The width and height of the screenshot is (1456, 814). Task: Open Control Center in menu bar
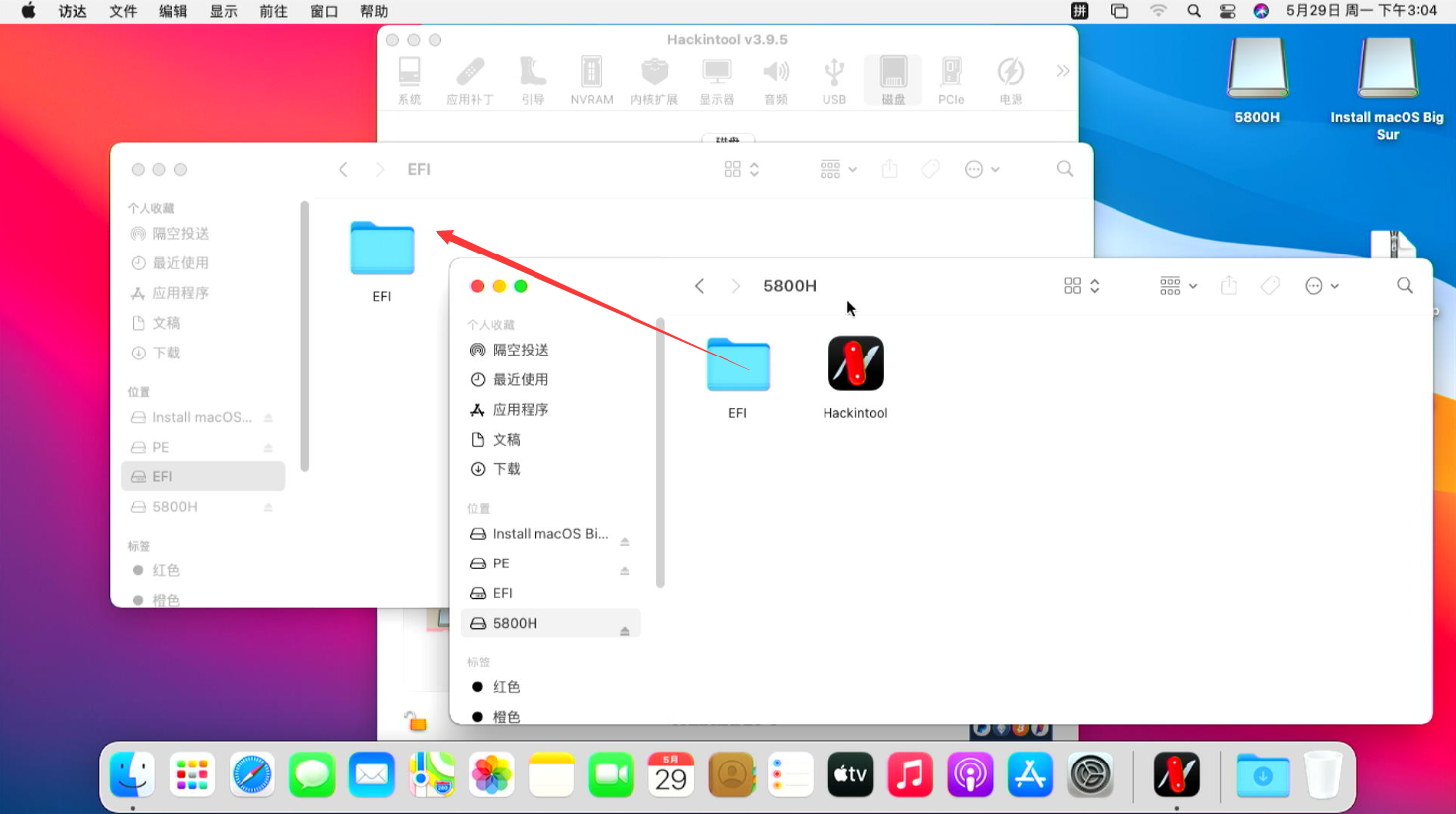1227,11
